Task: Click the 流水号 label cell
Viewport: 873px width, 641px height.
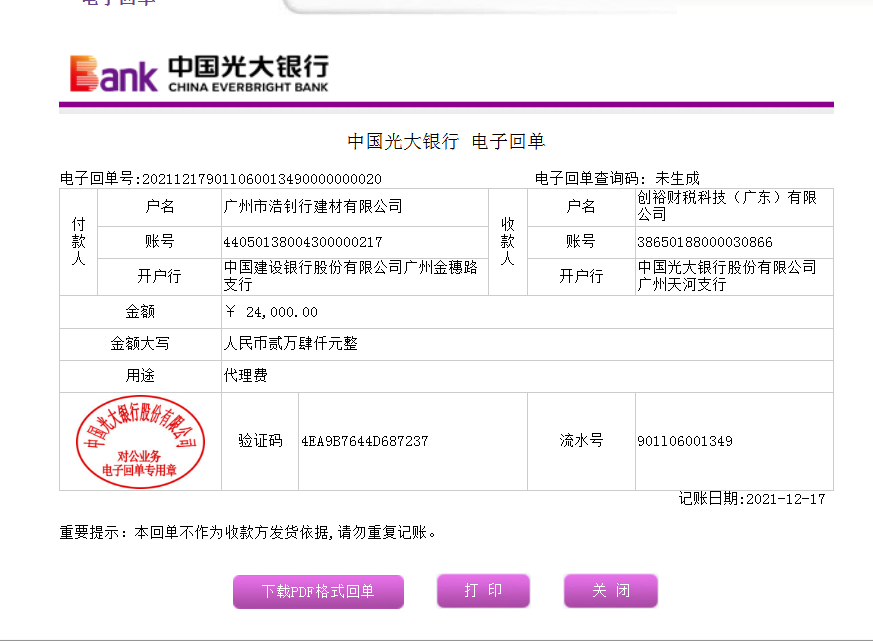Action: tap(581, 441)
